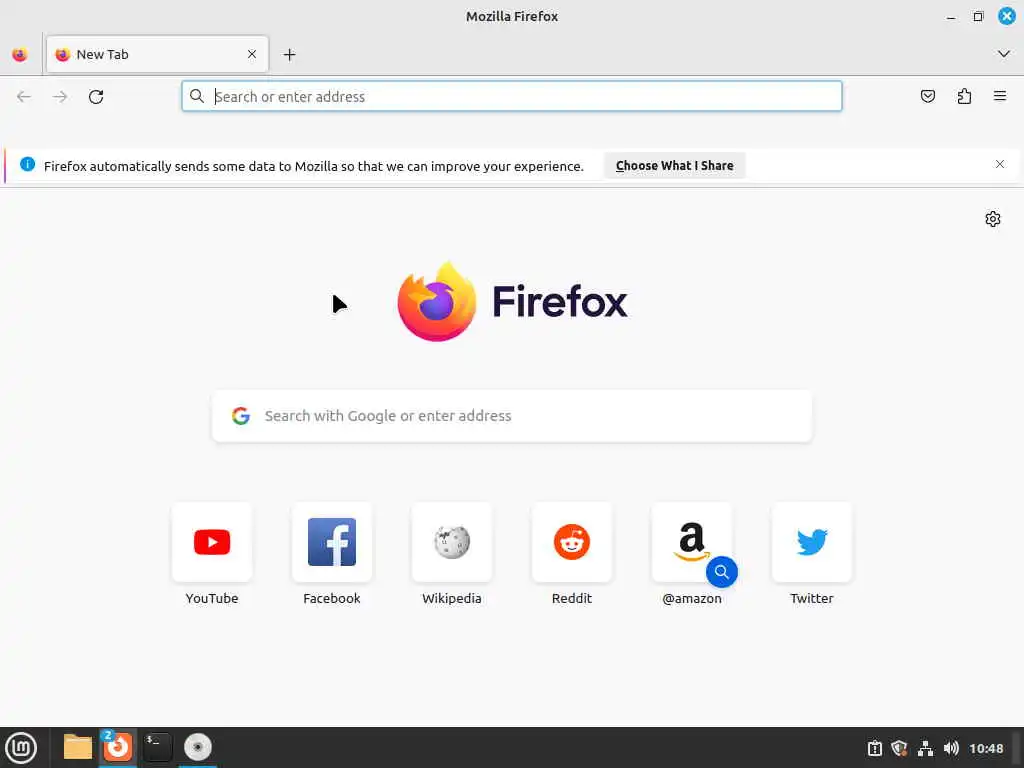Open the Reddit shortcut tile

(x=572, y=542)
